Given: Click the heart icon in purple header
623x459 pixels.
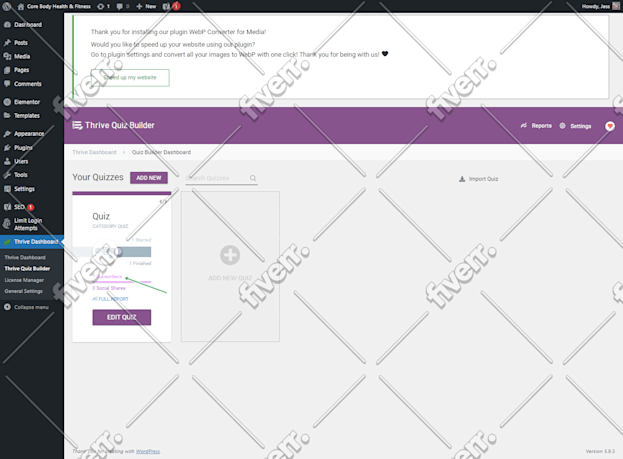Looking at the screenshot, I should [610, 126].
